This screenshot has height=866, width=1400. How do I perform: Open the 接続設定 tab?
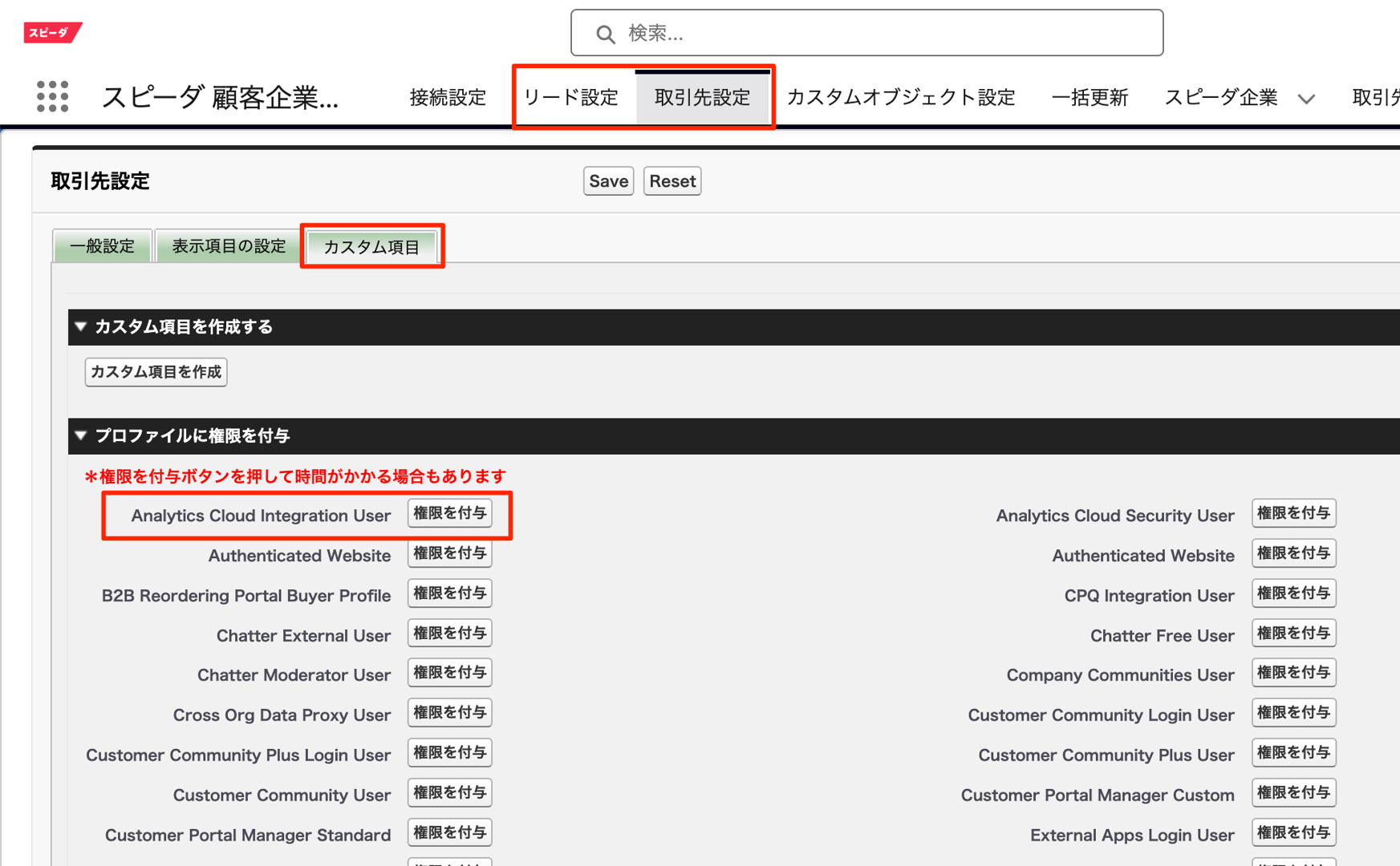(x=448, y=98)
